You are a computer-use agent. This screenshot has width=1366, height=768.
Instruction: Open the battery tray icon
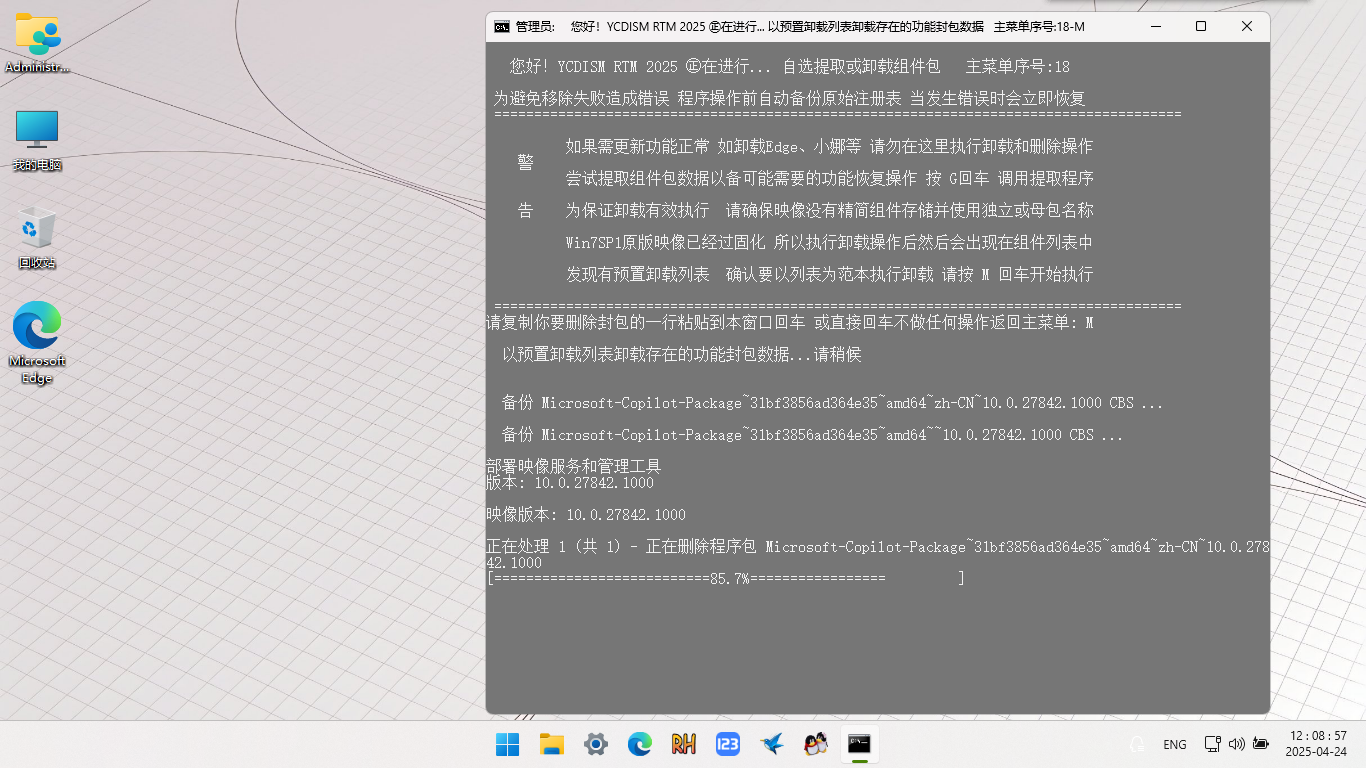coord(1261,744)
